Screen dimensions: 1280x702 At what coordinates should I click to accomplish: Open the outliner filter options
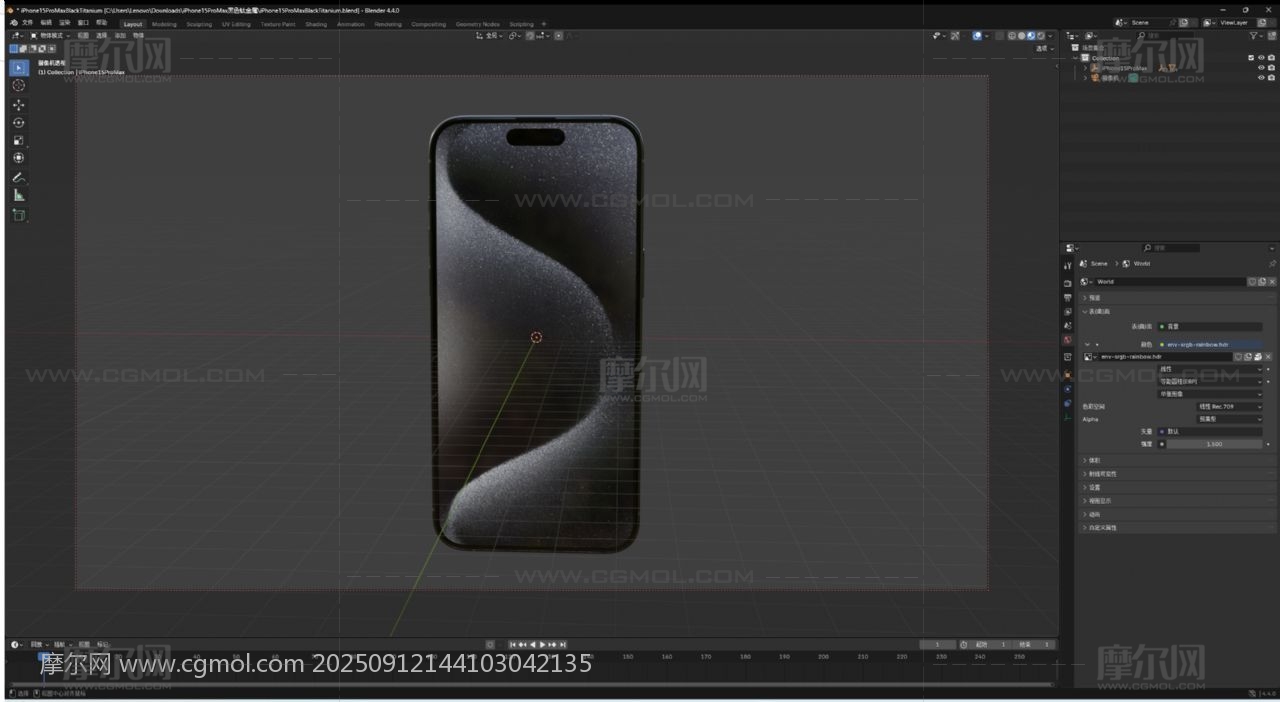[1256, 36]
